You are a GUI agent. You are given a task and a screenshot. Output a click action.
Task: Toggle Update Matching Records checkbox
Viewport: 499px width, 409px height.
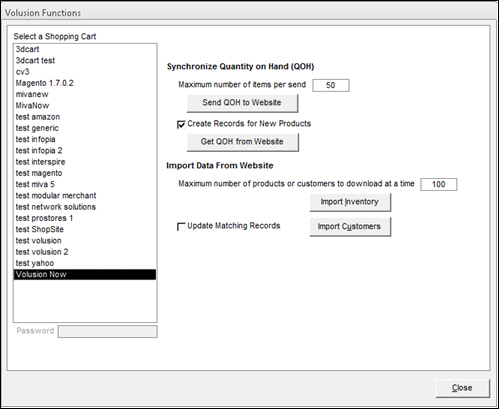click(x=181, y=227)
